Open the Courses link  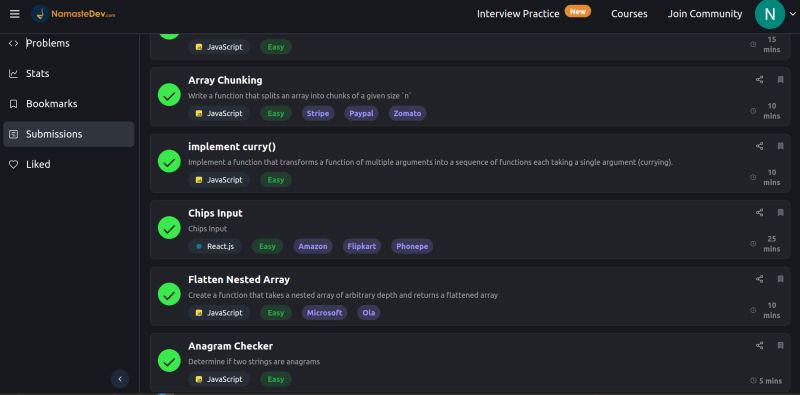click(x=629, y=14)
